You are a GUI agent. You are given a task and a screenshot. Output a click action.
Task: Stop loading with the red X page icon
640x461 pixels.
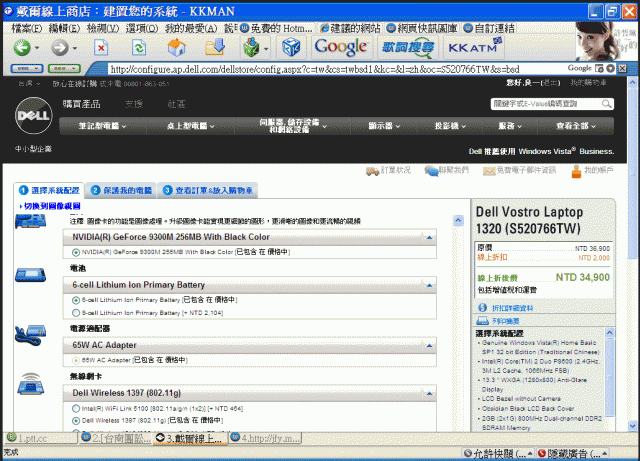[x=101, y=48]
